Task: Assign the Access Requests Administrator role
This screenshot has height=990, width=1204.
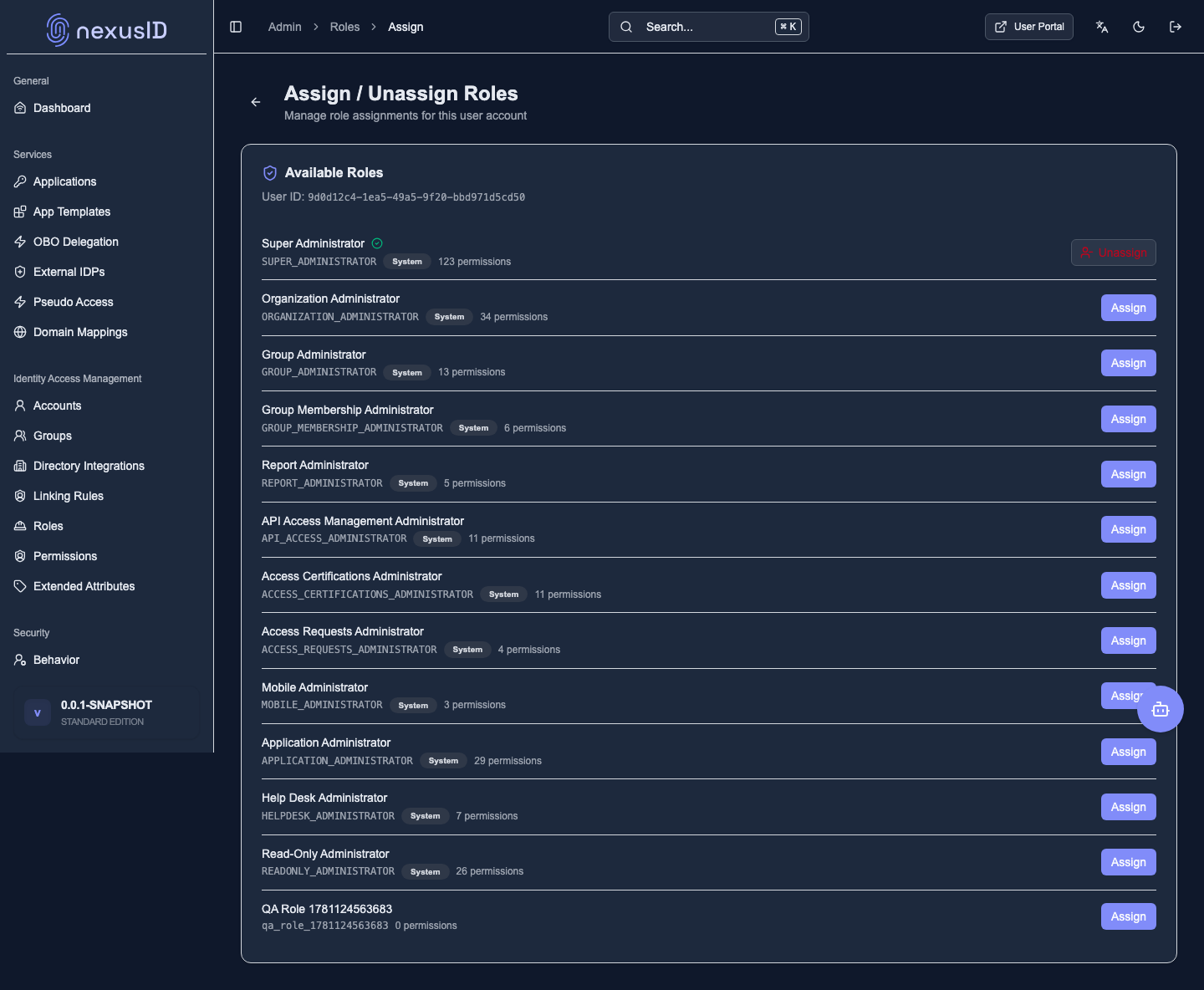Action: point(1129,640)
